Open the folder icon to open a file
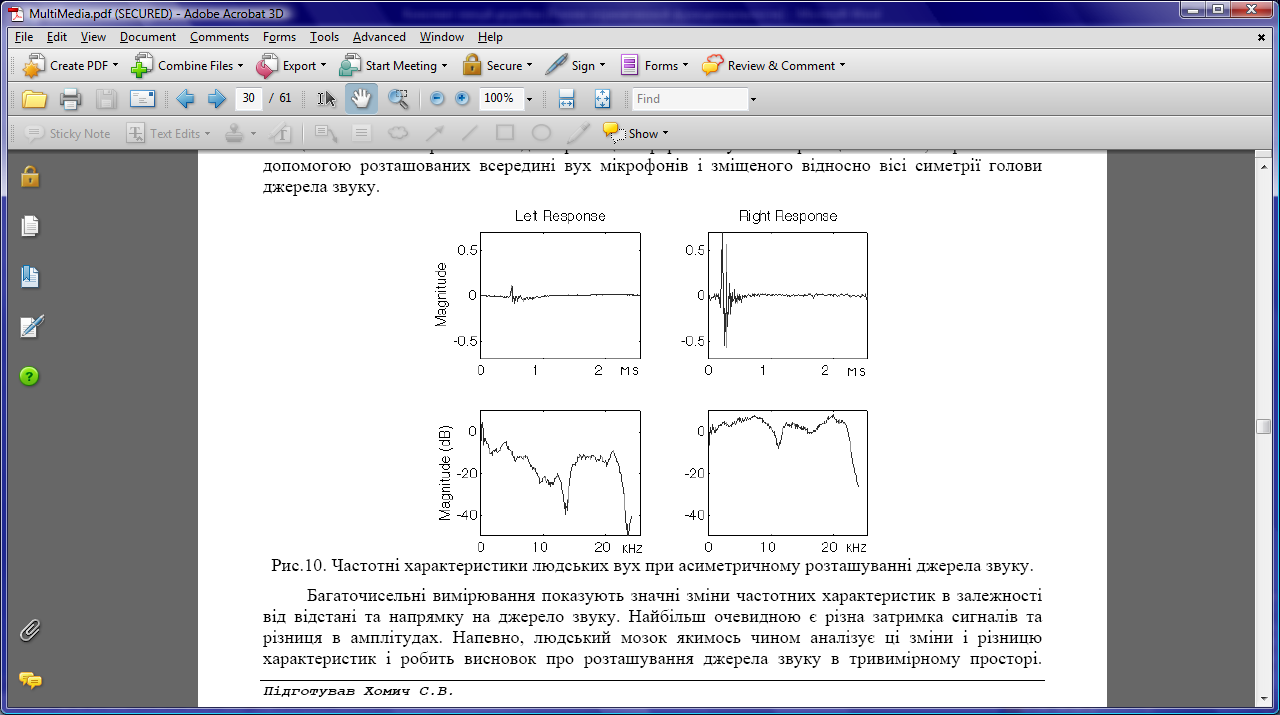The width and height of the screenshot is (1280, 715). tap(35, 99)
